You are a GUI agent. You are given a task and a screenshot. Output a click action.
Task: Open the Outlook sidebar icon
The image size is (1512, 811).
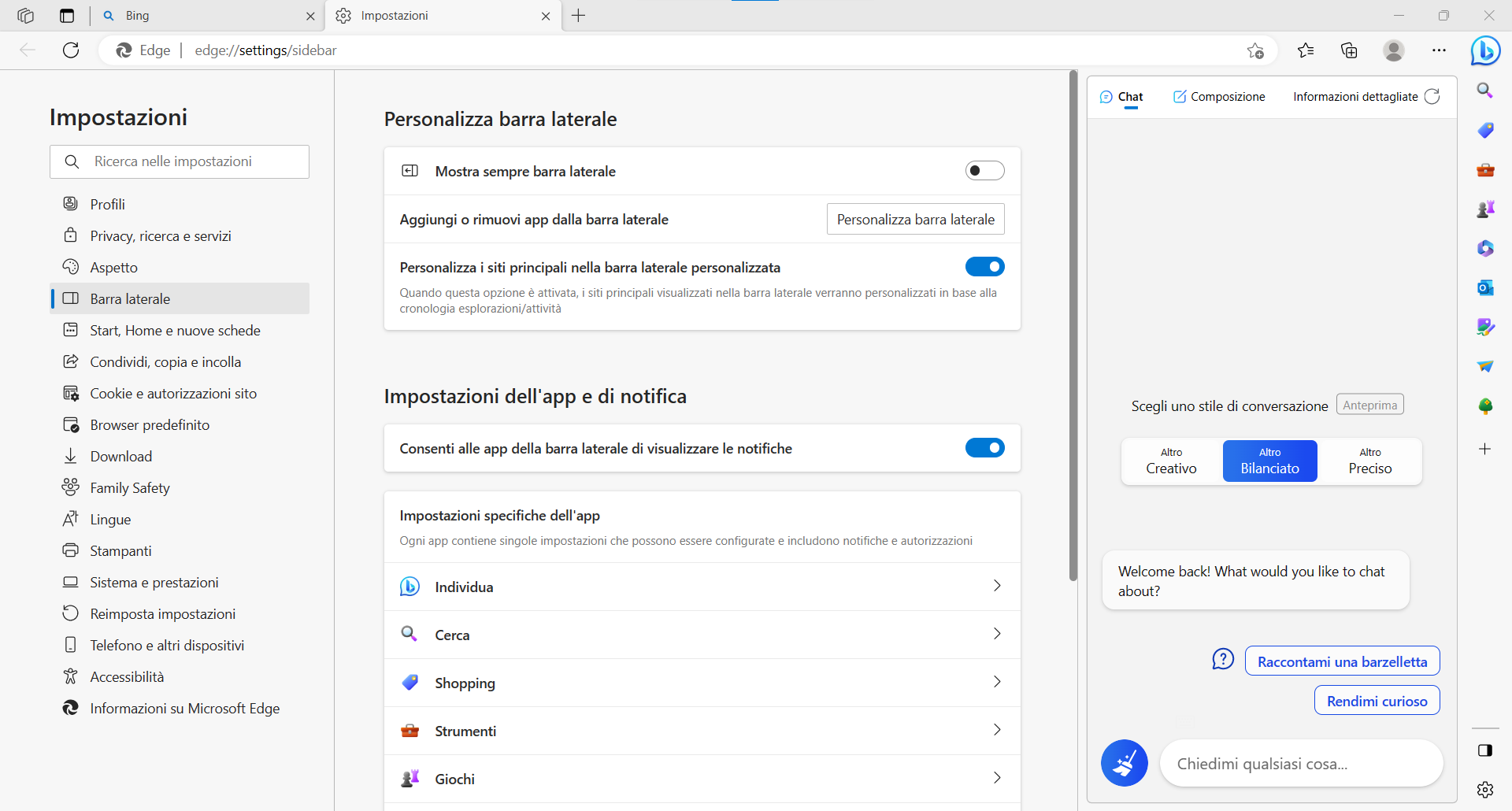tap(1485, 287)
